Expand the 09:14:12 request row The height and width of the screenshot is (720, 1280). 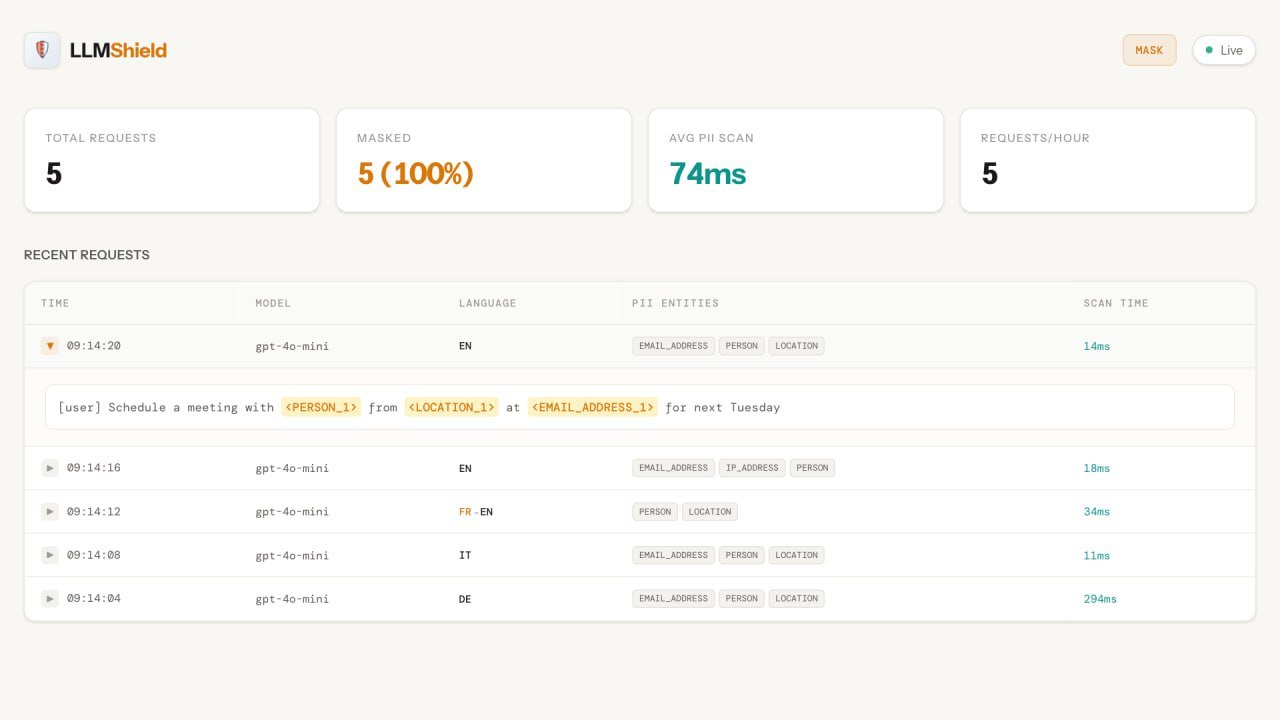pyautogui.click(x=50, y=511)
